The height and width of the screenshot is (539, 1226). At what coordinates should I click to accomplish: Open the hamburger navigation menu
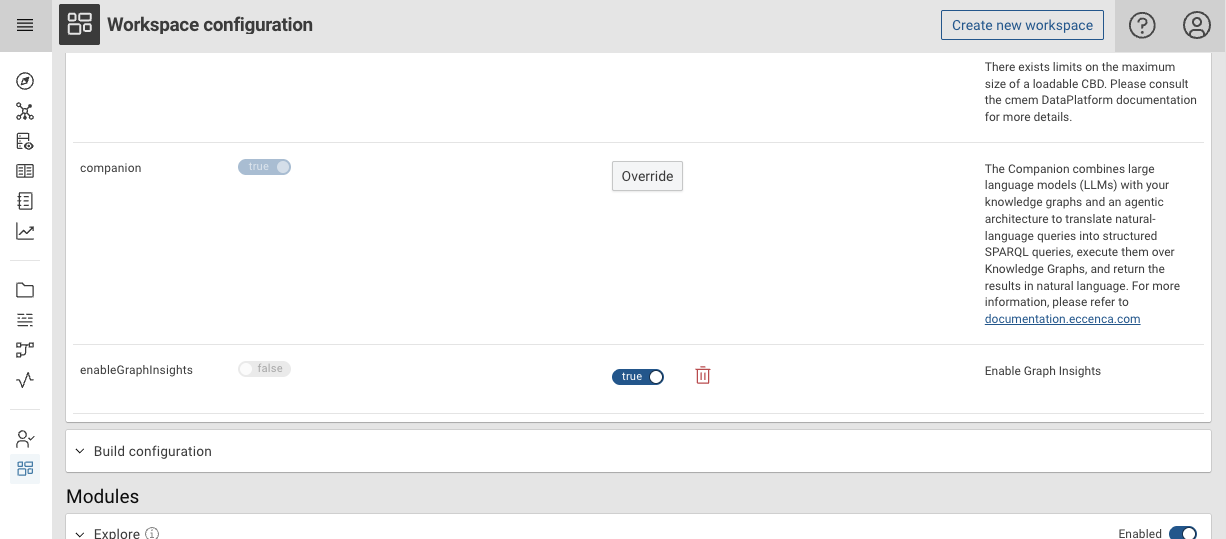pos(25,26)
